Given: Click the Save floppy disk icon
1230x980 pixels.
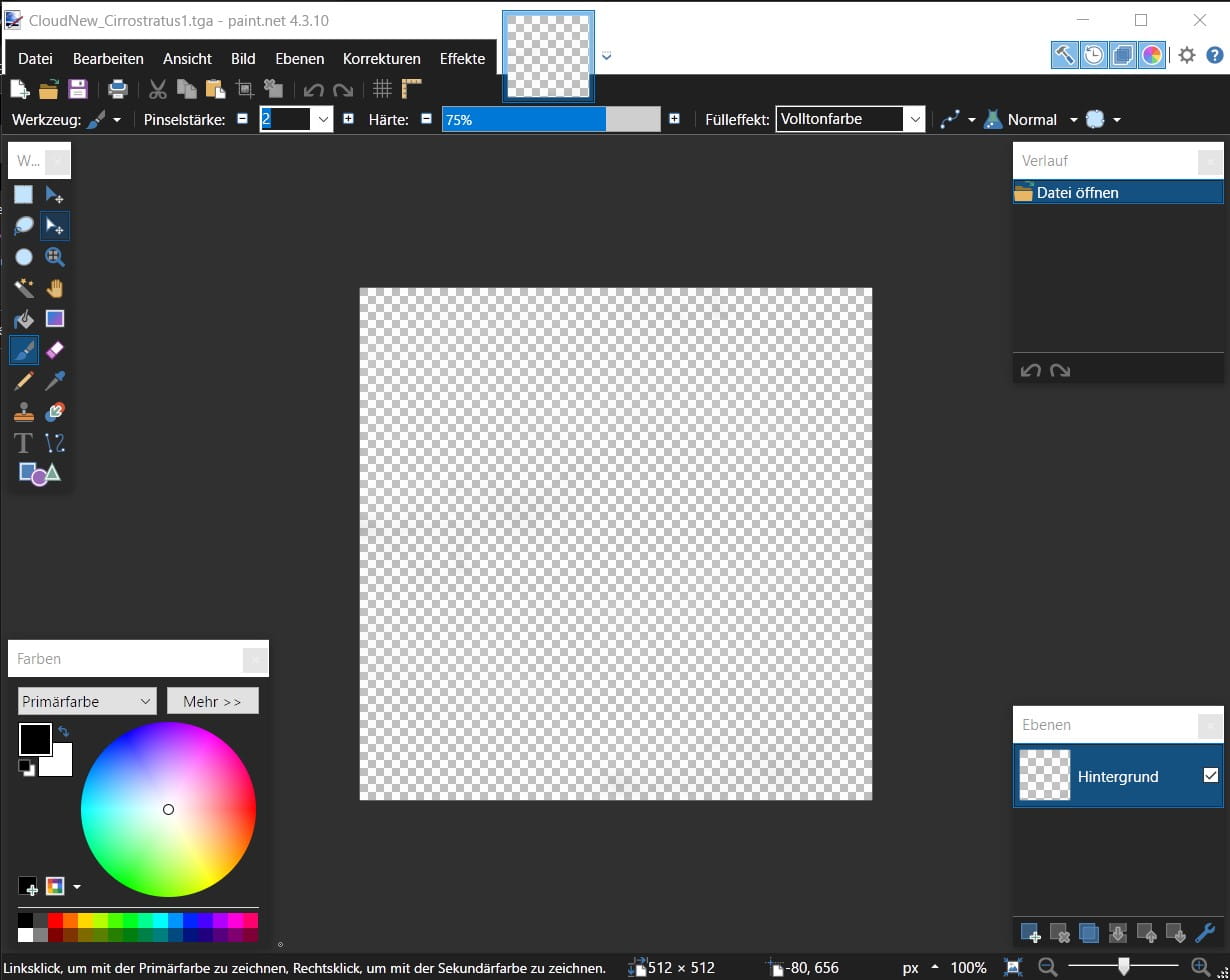Looking at the screenshot, I should [x=78, y=89].
